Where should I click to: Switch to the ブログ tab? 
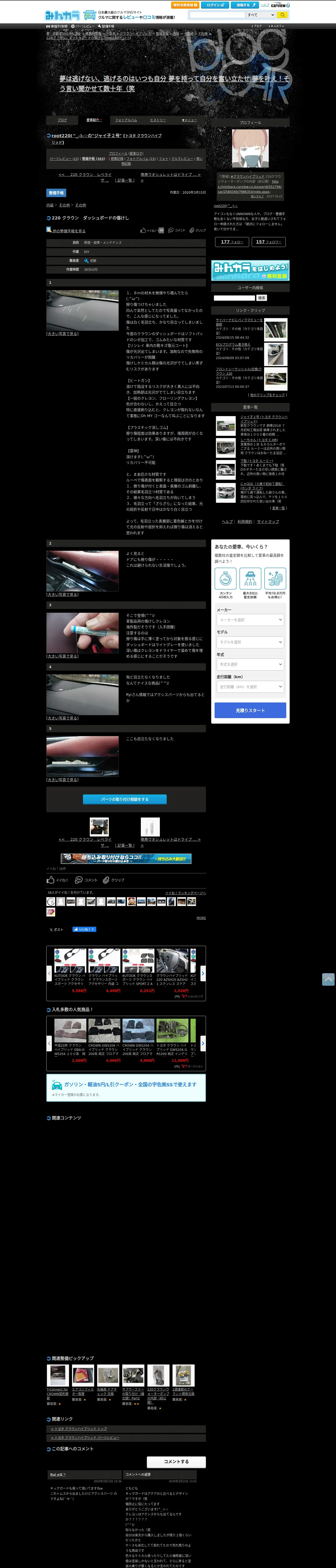click(x=62, y=120)
